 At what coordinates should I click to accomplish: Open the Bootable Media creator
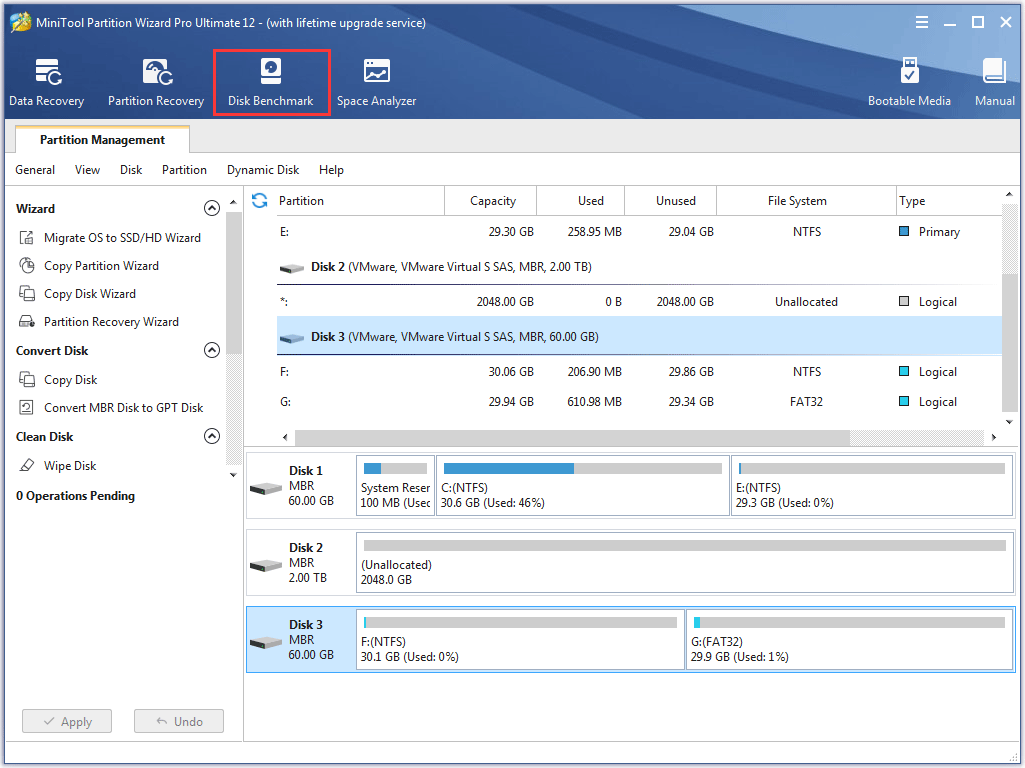tap(909, 80)
